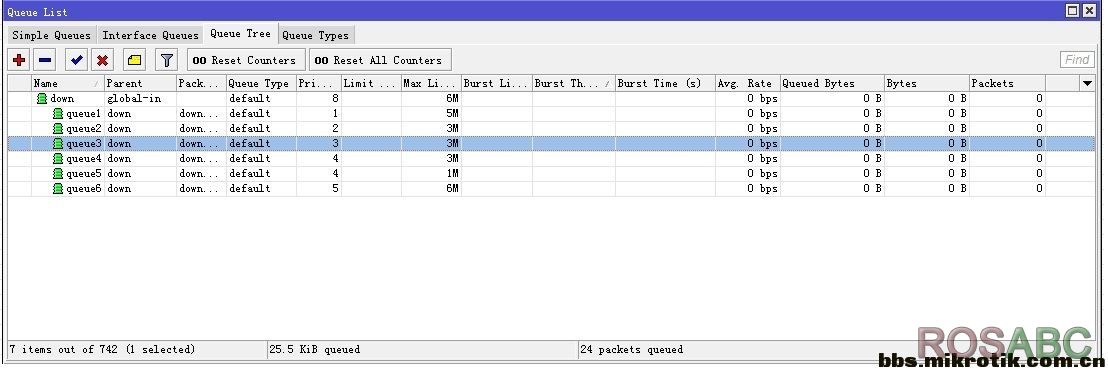
Task: Select queue3 row
Action: tap(551, 143)
